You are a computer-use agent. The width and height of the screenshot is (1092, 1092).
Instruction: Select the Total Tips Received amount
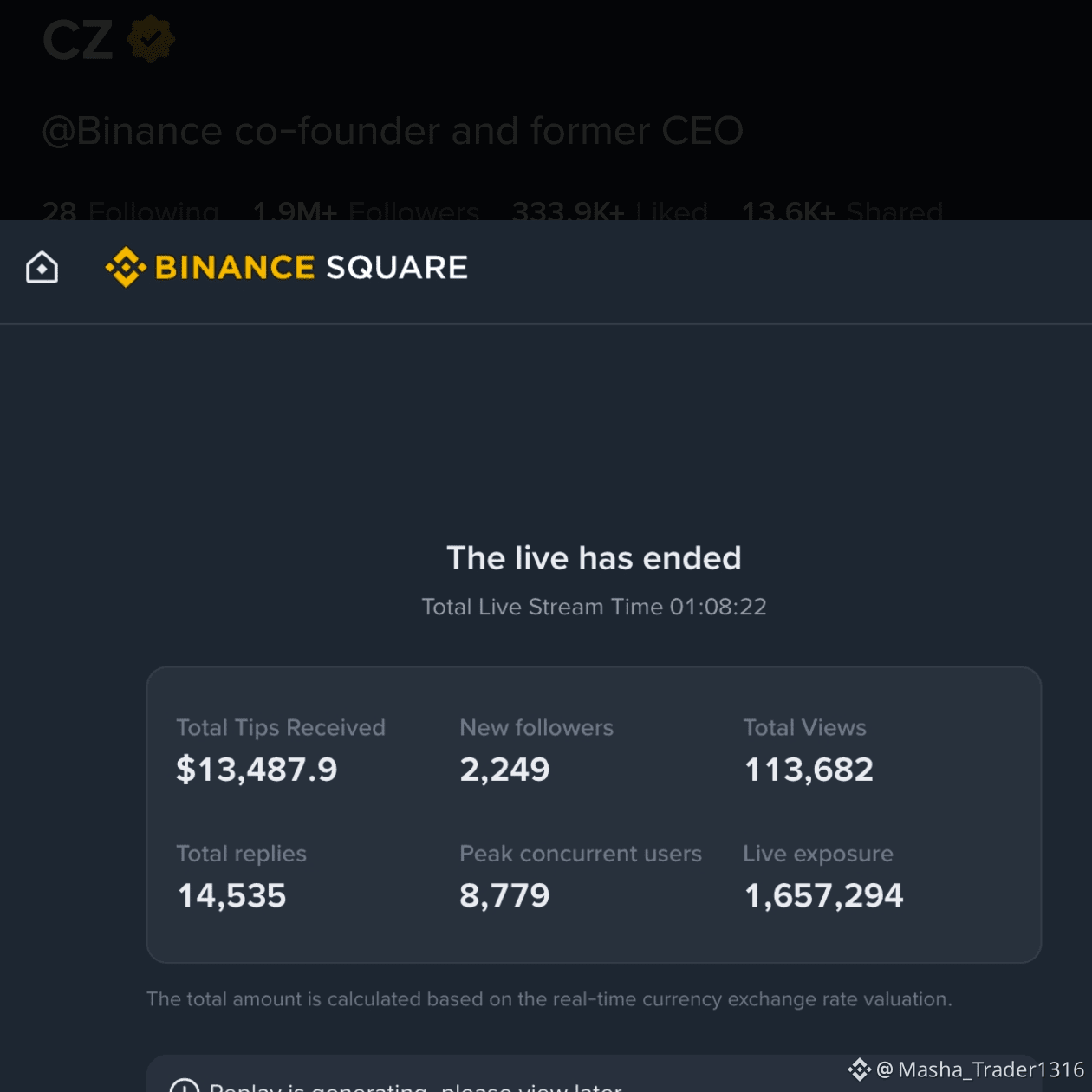tap(257, 770)
